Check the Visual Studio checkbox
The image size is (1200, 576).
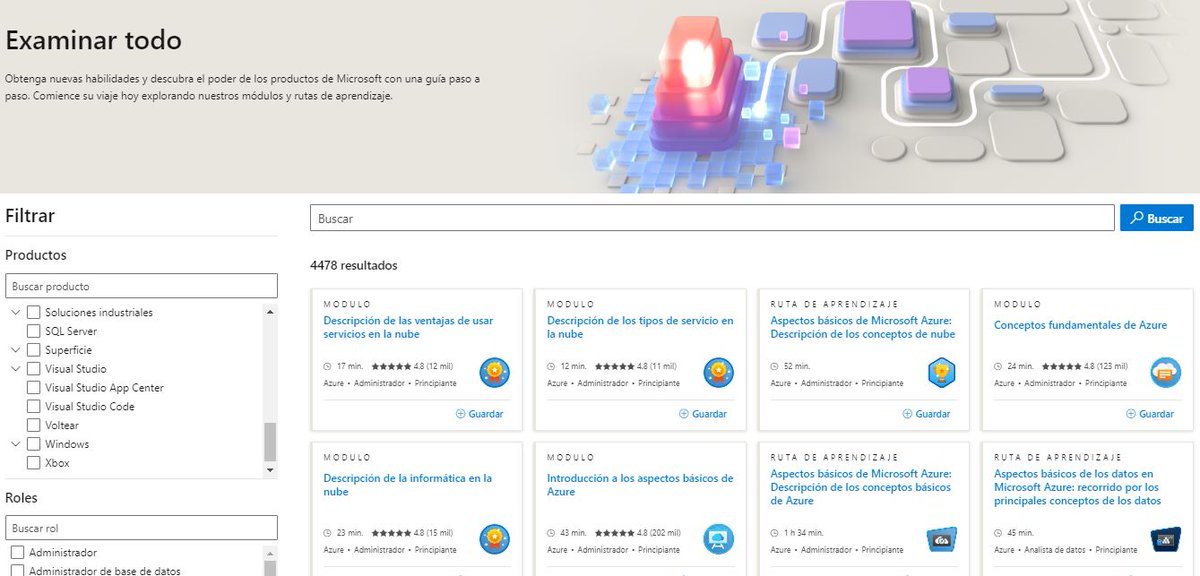click(x=34, y=369)
